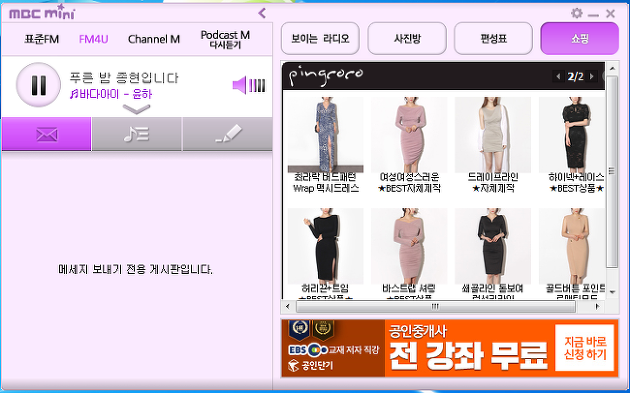Viewport: 630px width, 393px height.
Task: Open blue leopard pattern wrap dress thumbnail
Action: point(326,135)
